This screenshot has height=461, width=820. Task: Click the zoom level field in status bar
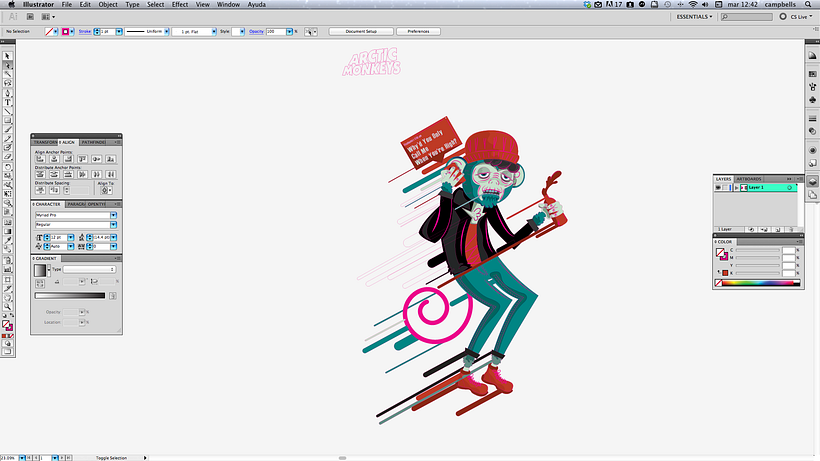9,458
